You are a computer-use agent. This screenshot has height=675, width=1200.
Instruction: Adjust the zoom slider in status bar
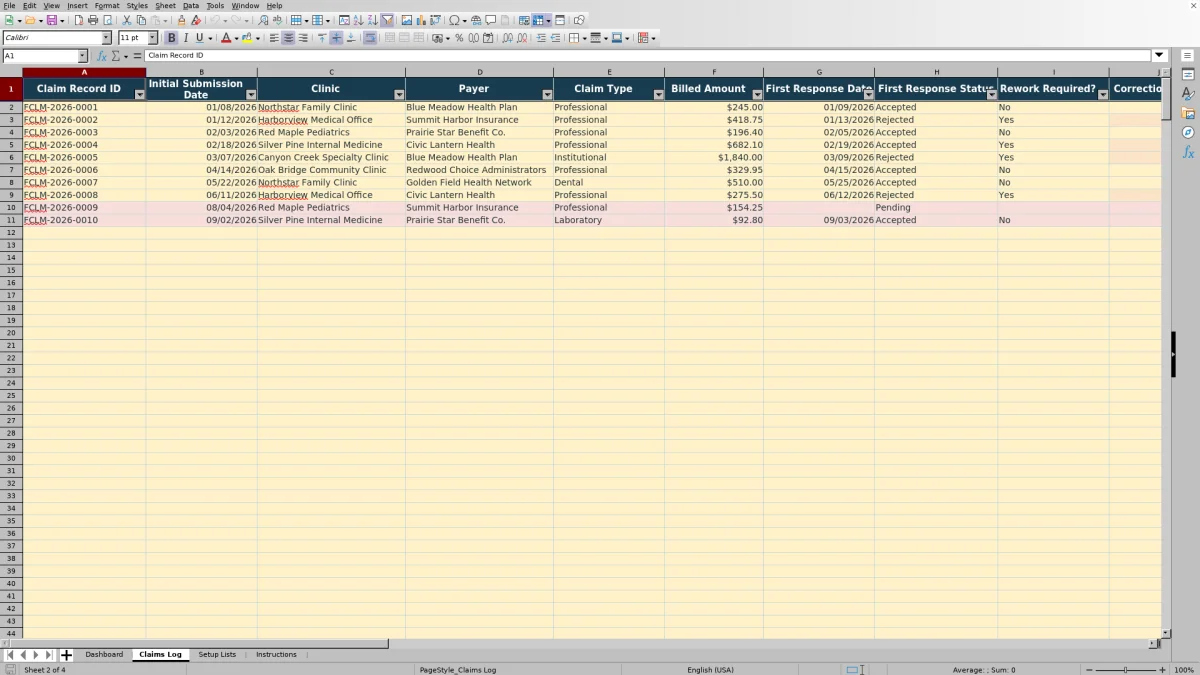[1125, 670]
